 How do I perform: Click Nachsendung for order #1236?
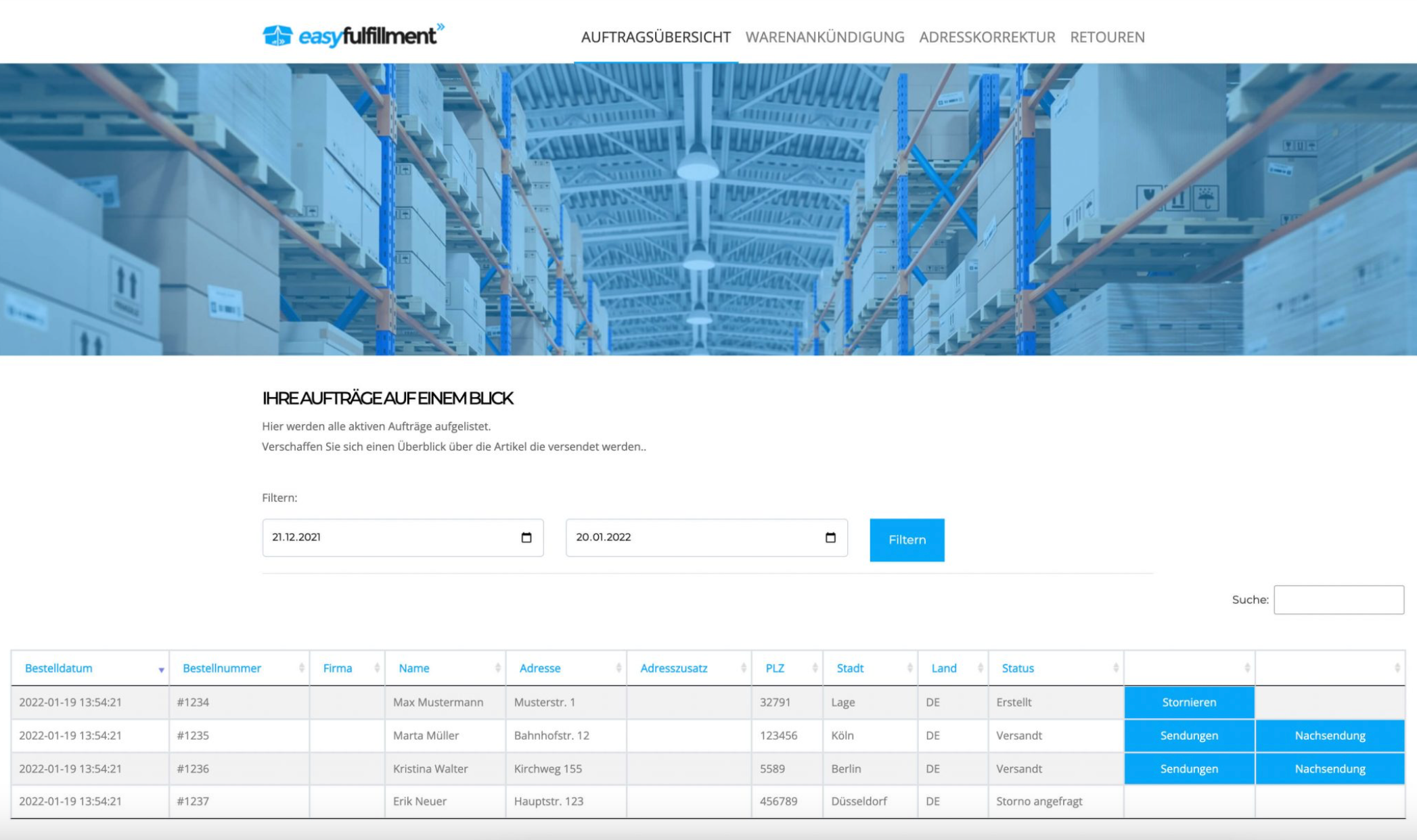click(1329, 768)
